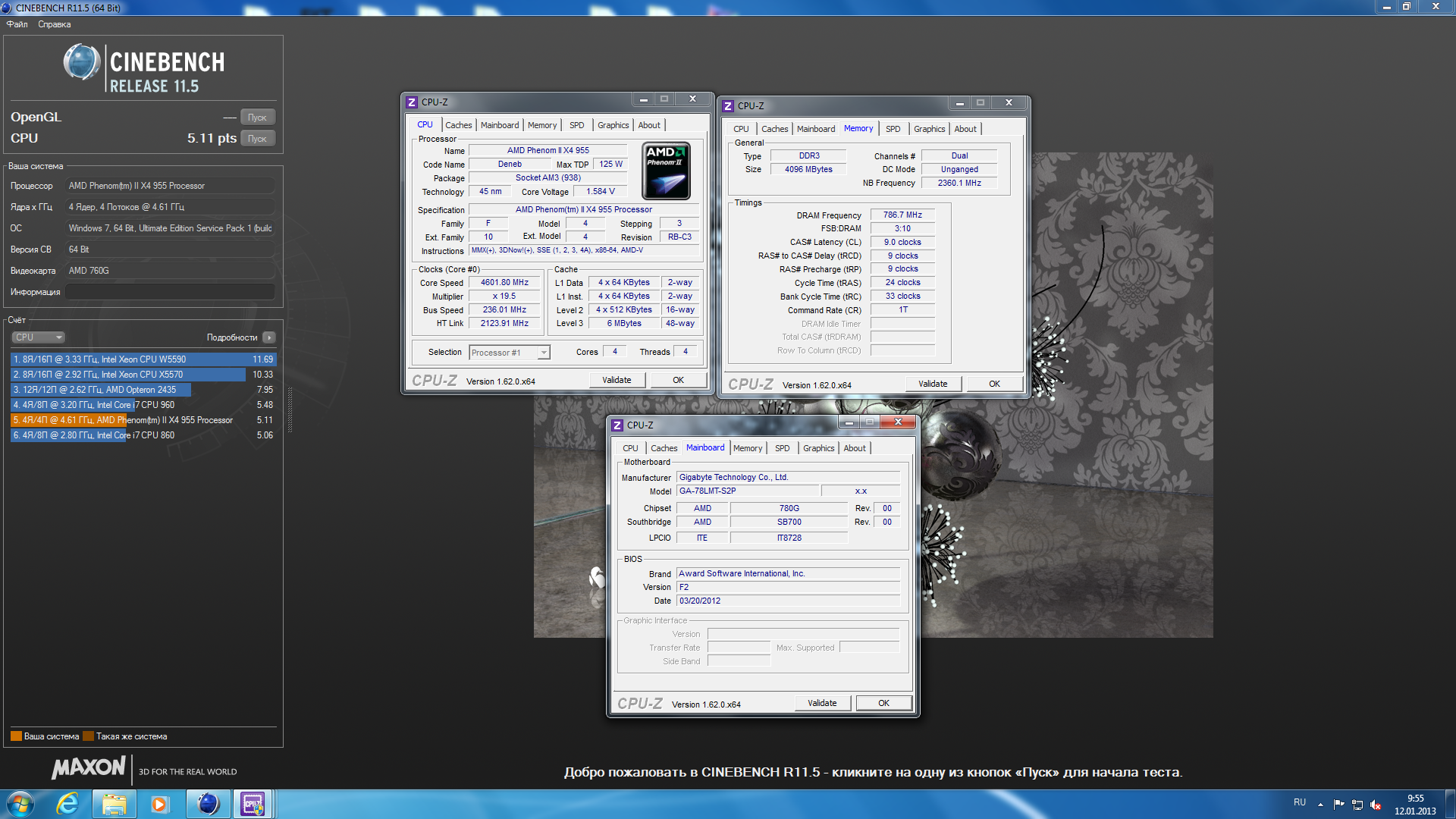Viewport: 1456px width, 819px height.
Task: Click the AMD Phenom II processor logo
Action: [x=666, y=171]
